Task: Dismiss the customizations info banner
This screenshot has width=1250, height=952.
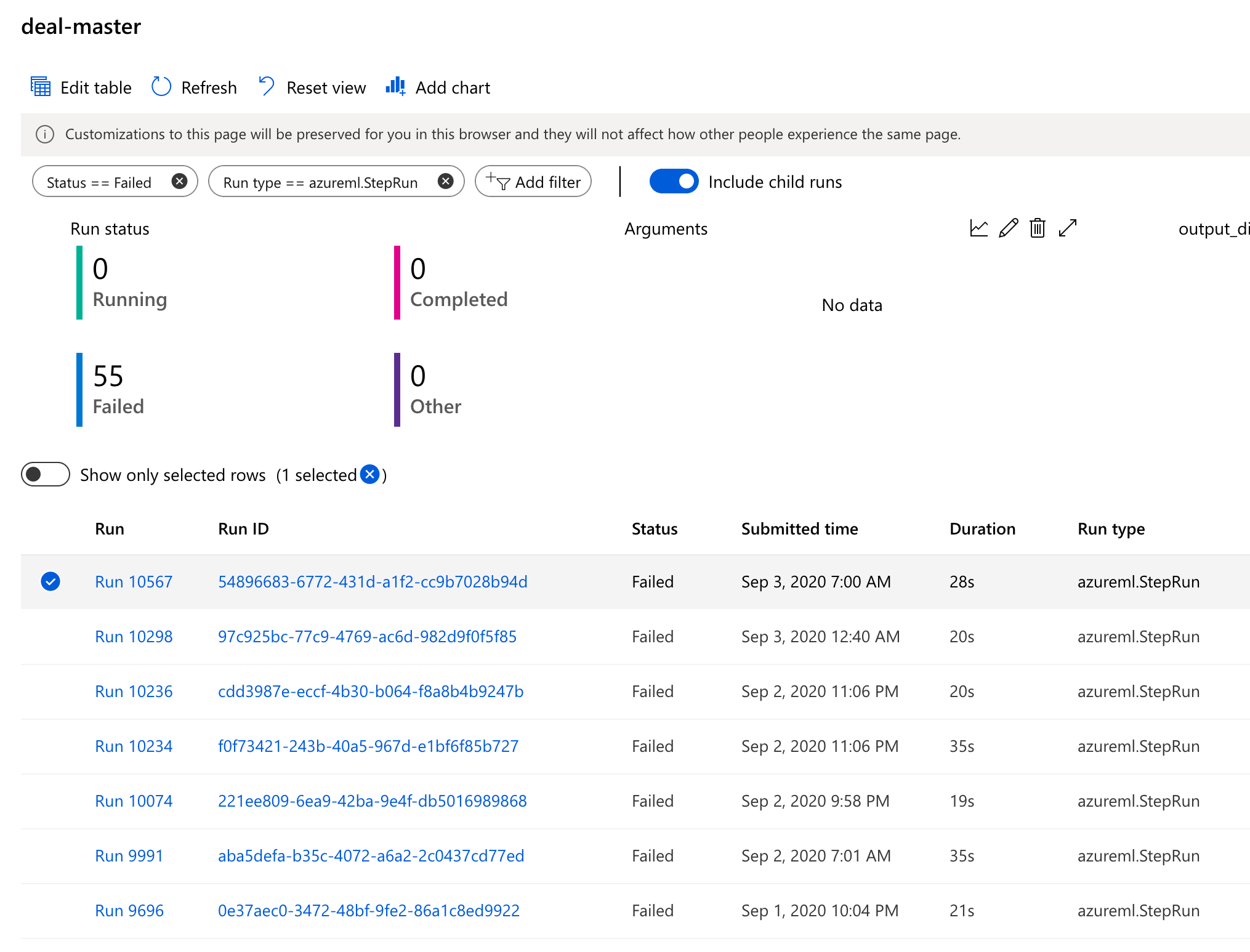Action: coord(46,134)
